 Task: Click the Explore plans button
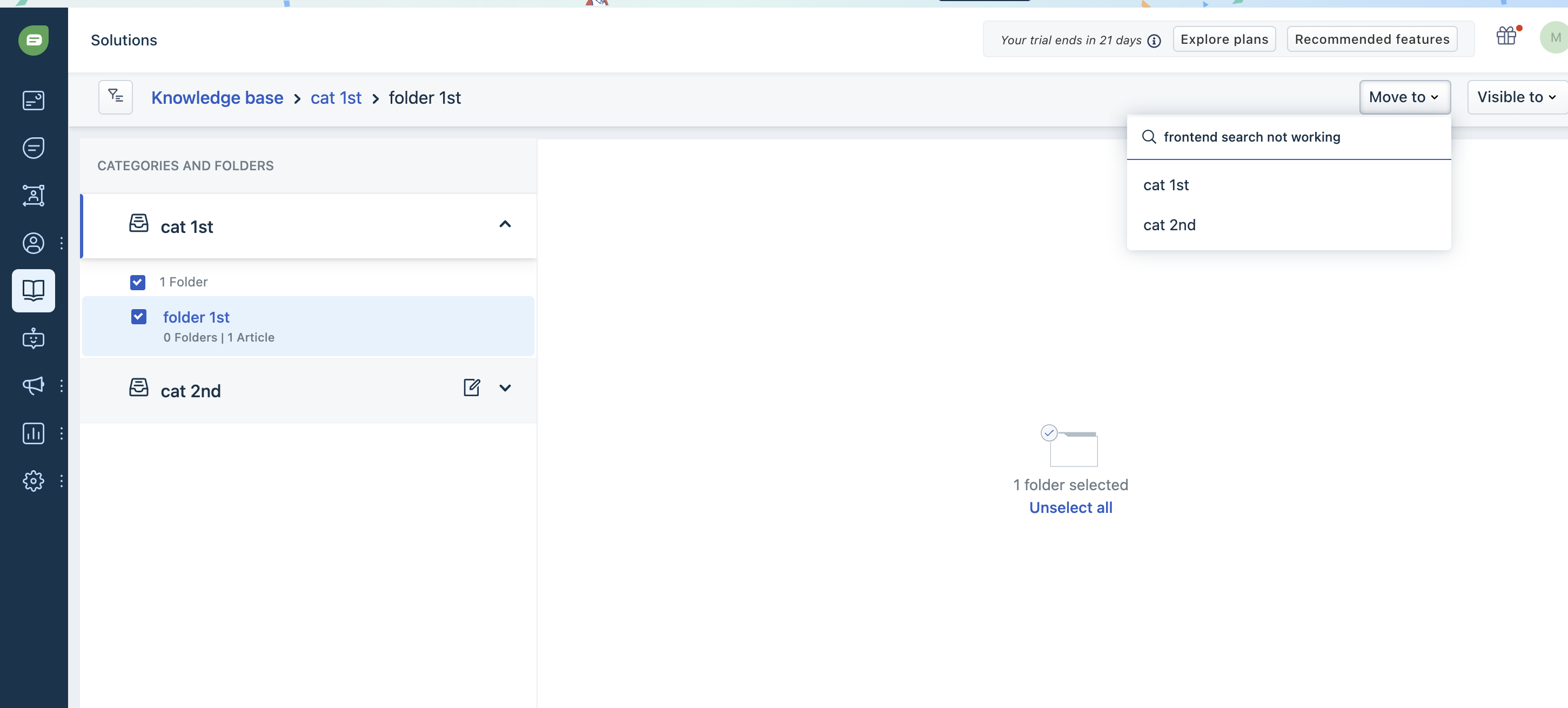tap(1224, 39)
